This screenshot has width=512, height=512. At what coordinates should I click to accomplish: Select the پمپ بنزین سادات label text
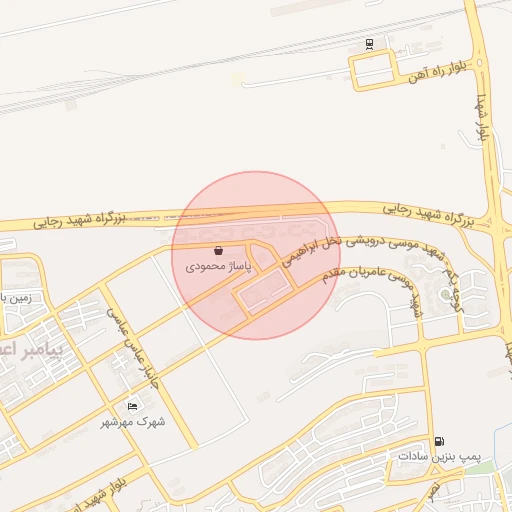(x=439, y=456)
